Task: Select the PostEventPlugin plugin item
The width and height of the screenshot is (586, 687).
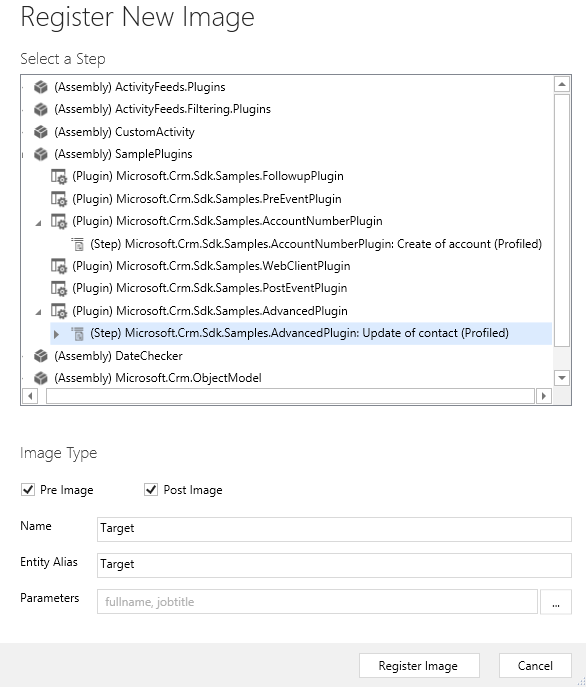Action: (x=210, y=288)
